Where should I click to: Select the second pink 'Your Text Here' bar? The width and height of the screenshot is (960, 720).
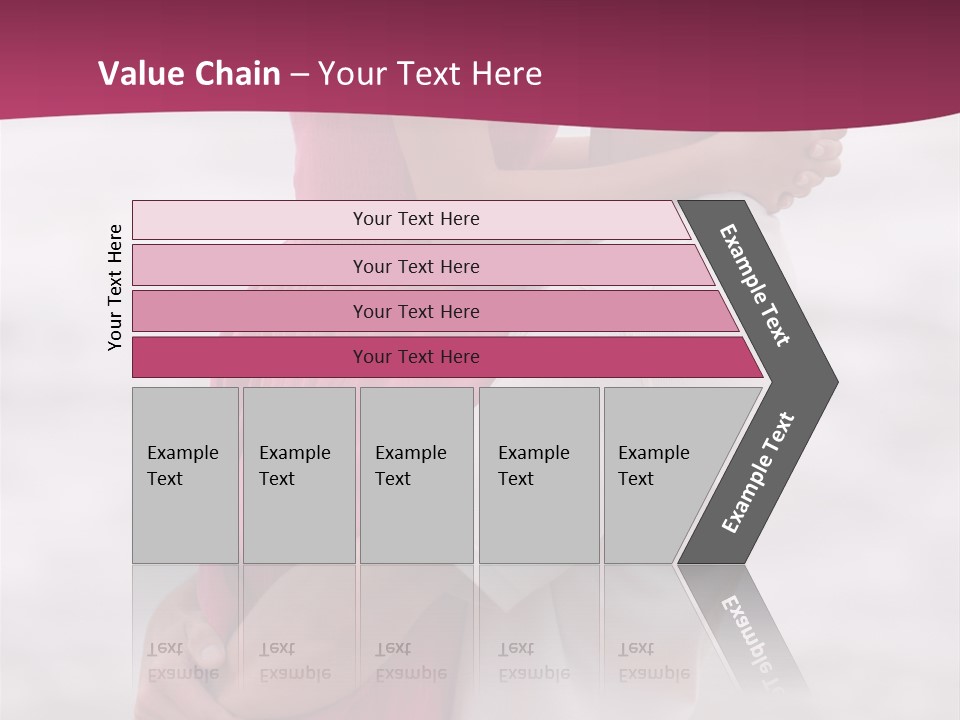pyautogui.click(x=415, y=266)
